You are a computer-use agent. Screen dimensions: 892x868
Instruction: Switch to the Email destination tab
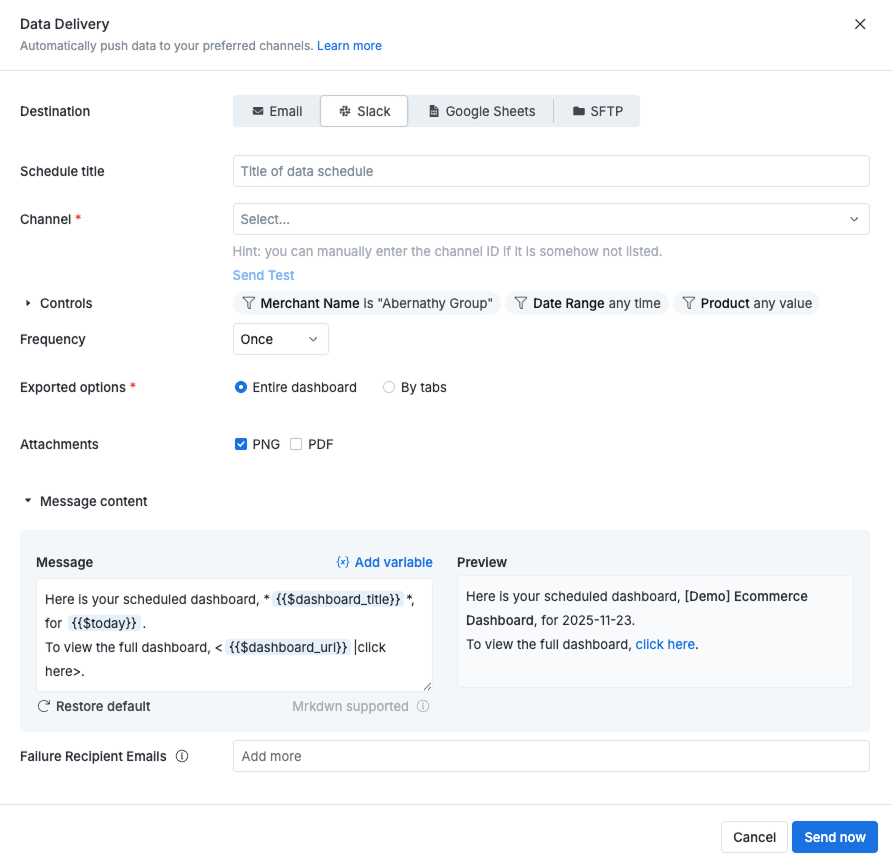pyautogui.click(x=276, y=111)
